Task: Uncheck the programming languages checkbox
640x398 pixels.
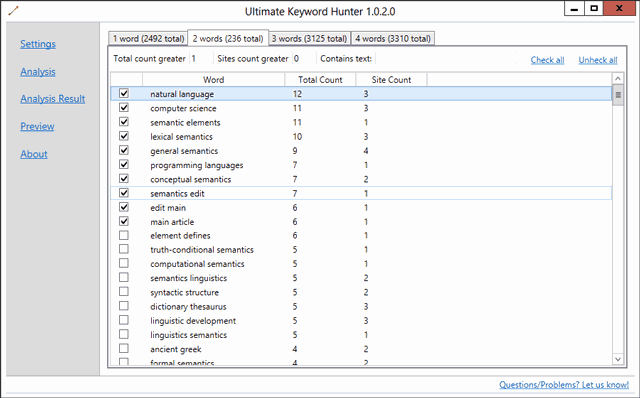Action: point(124,165)
